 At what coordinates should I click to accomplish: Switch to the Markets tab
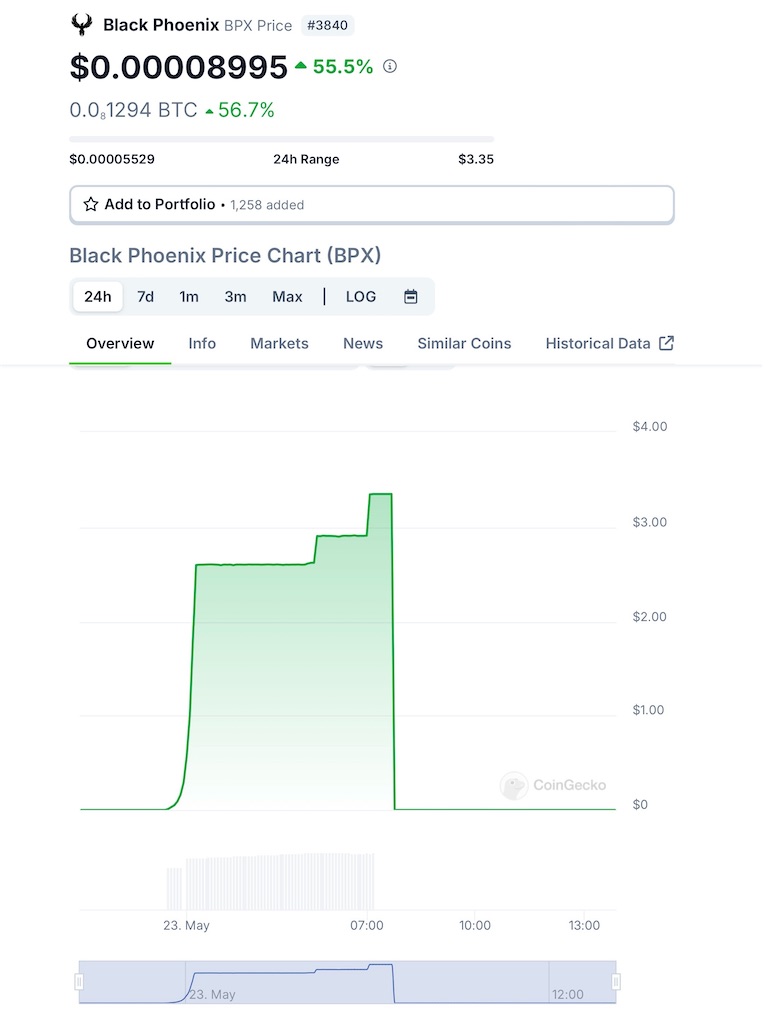point(279,343)
